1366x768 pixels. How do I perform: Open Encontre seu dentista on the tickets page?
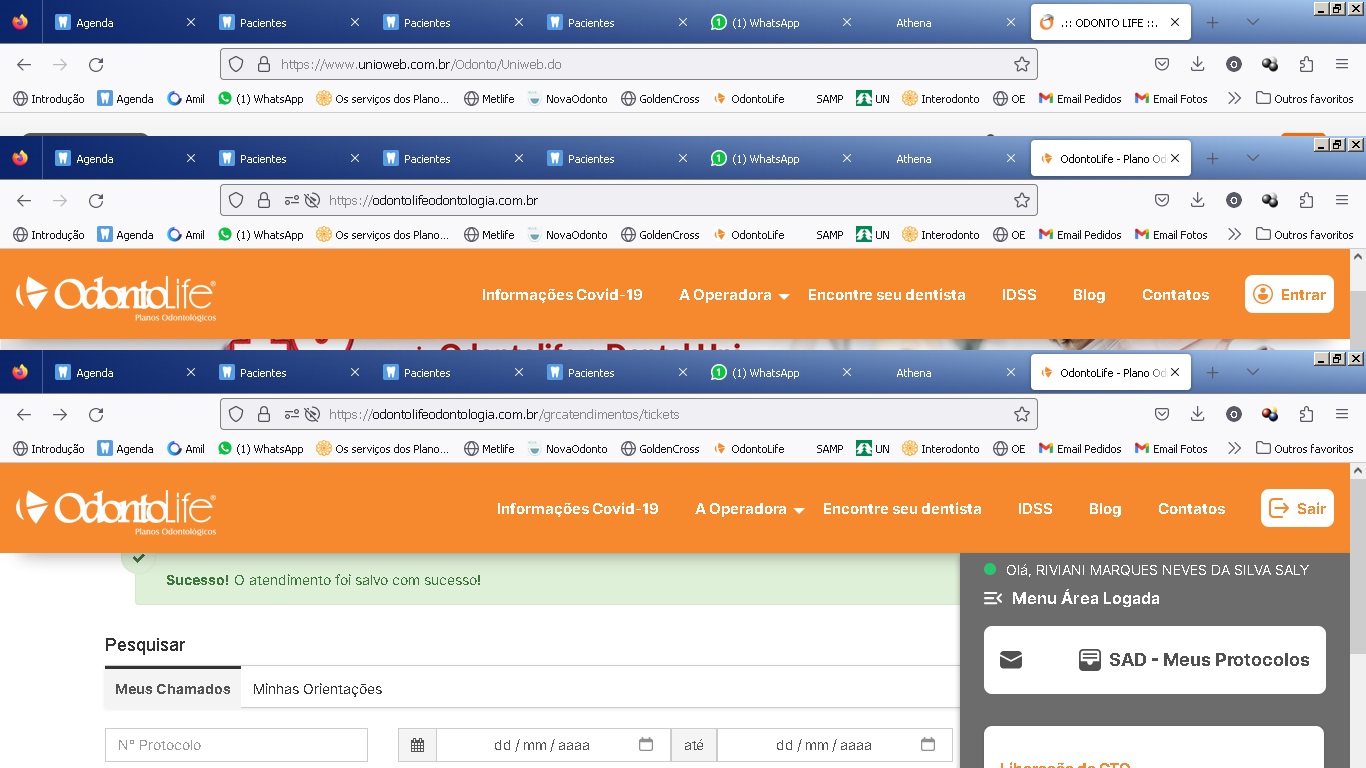(902, 509)
